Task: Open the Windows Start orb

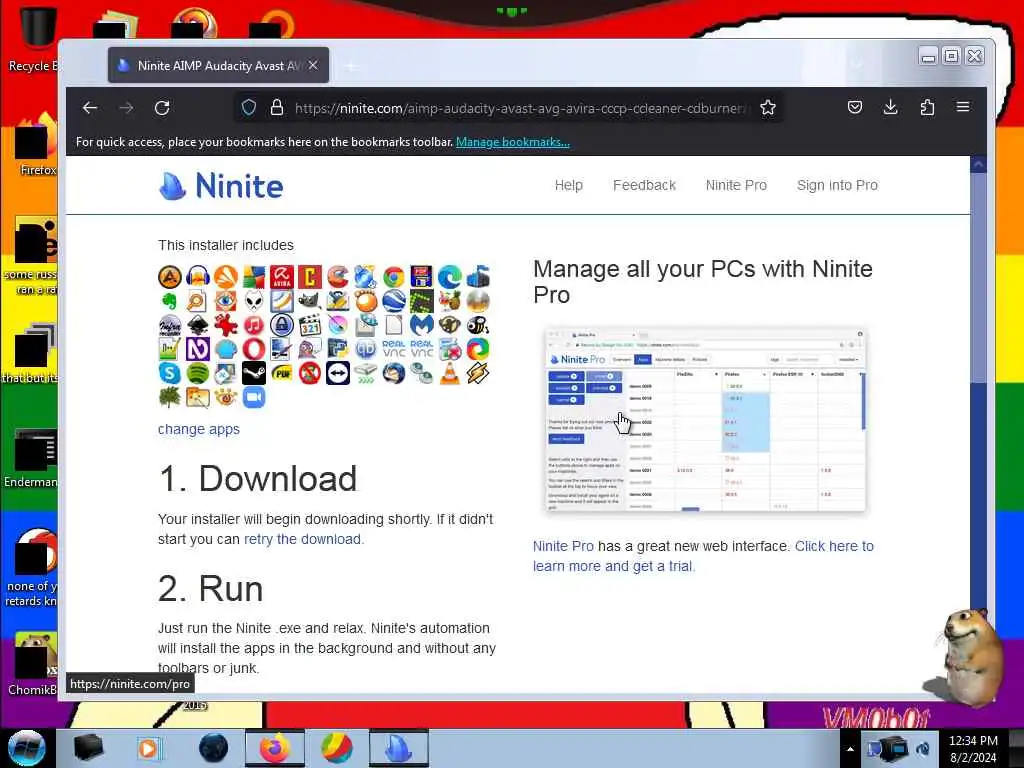Action: [26, 748]
